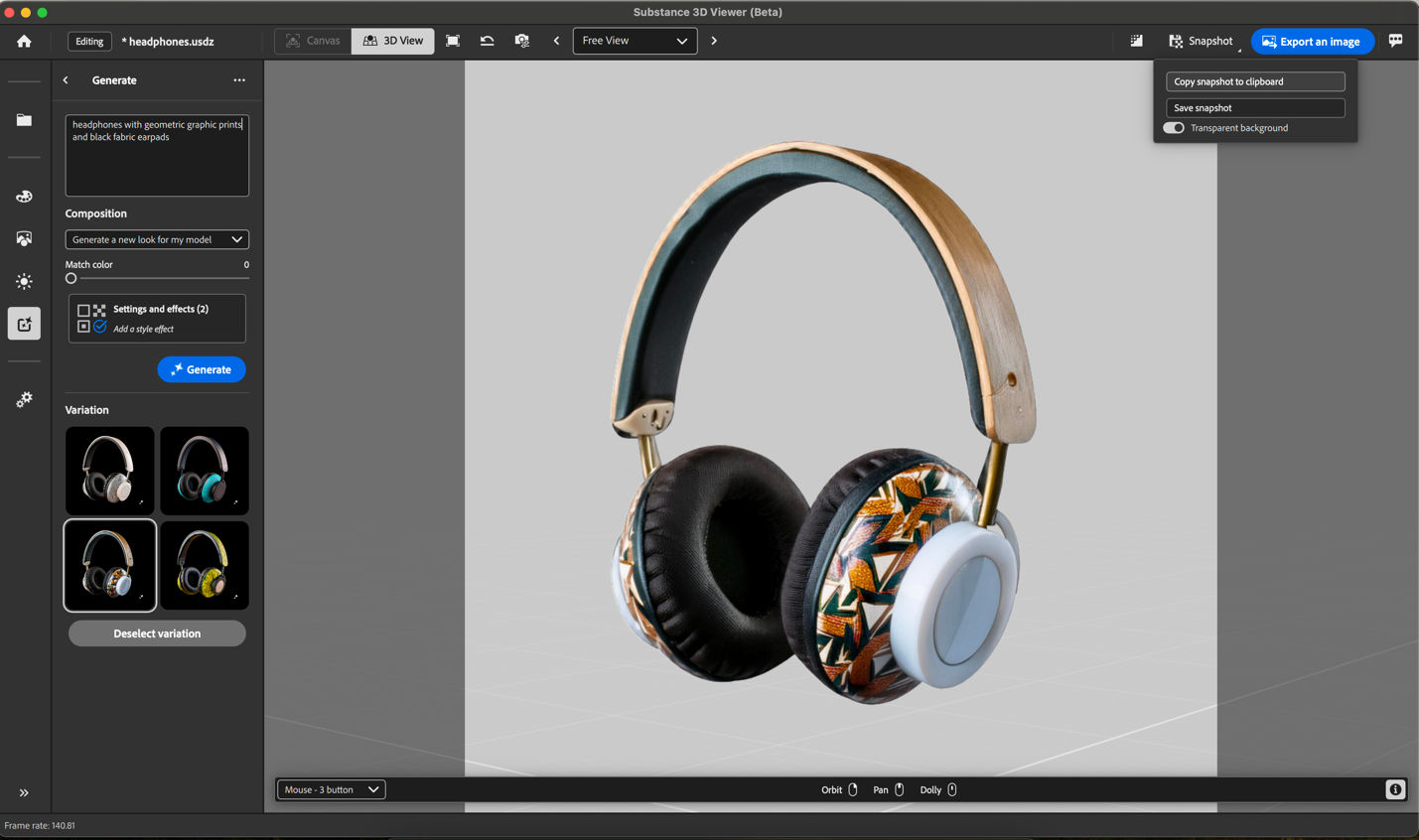Viewport: 1419px width, 840px height.
Task: Open the Free View camera dropdown
Action: coord(635,41)
